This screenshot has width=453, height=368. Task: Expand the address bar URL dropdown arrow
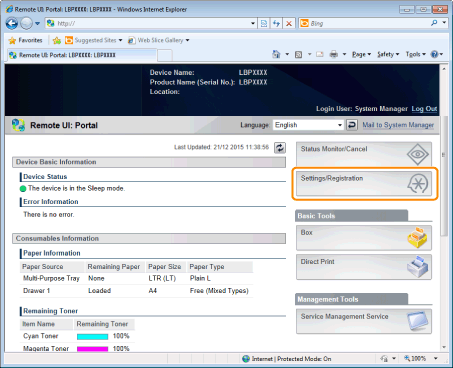click(253, 23)
